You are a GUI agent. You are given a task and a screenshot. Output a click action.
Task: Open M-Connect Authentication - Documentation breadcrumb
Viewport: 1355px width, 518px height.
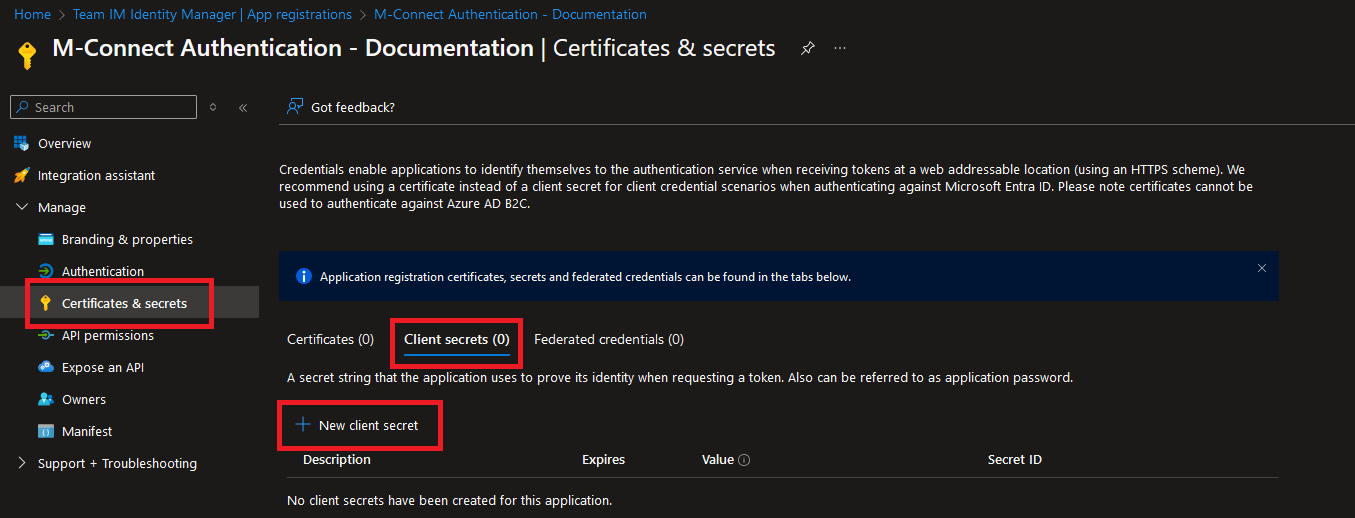coord(510,14)
